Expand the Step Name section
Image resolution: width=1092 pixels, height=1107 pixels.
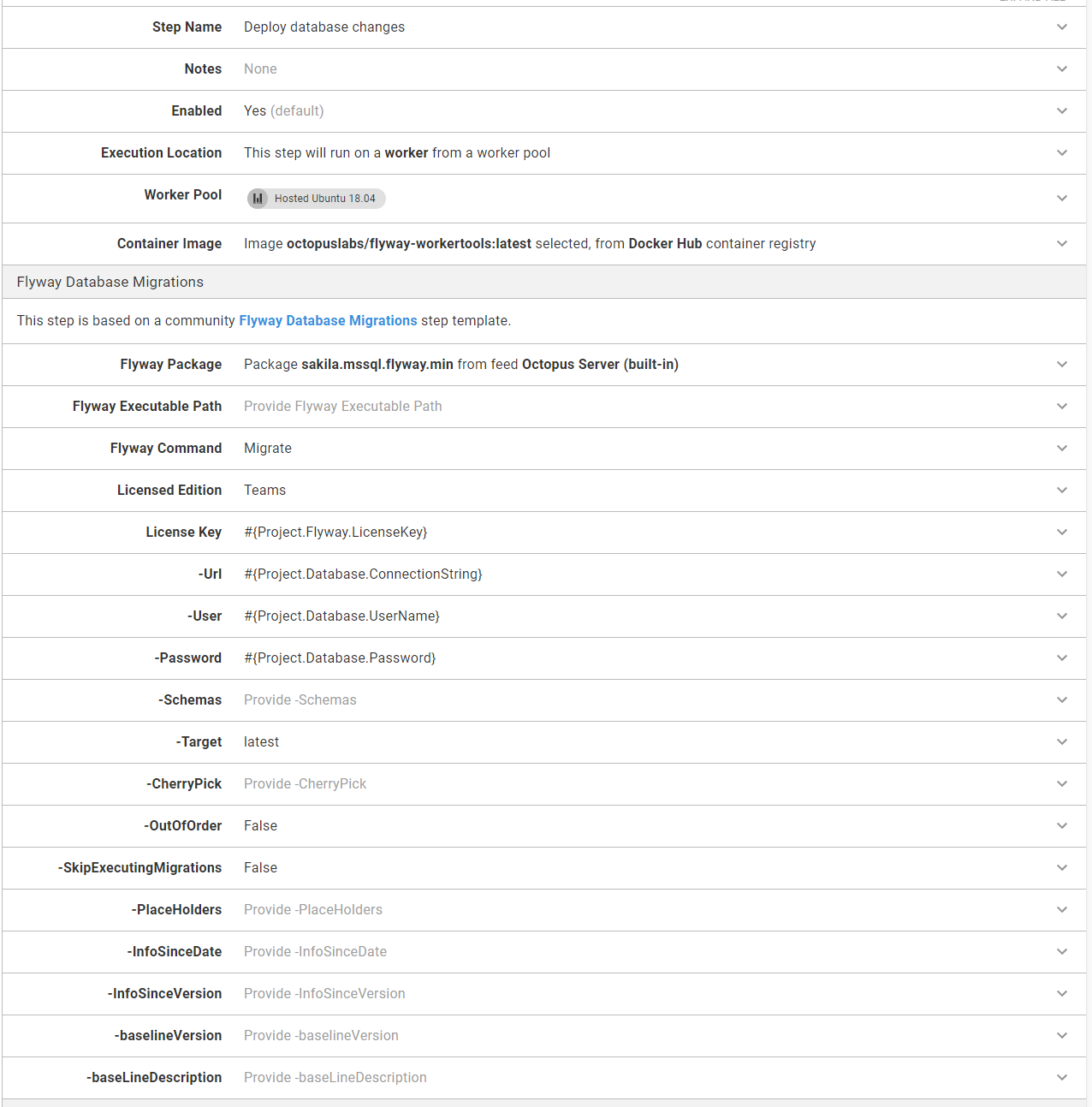pyautogui.click(x=1062, y=27)
